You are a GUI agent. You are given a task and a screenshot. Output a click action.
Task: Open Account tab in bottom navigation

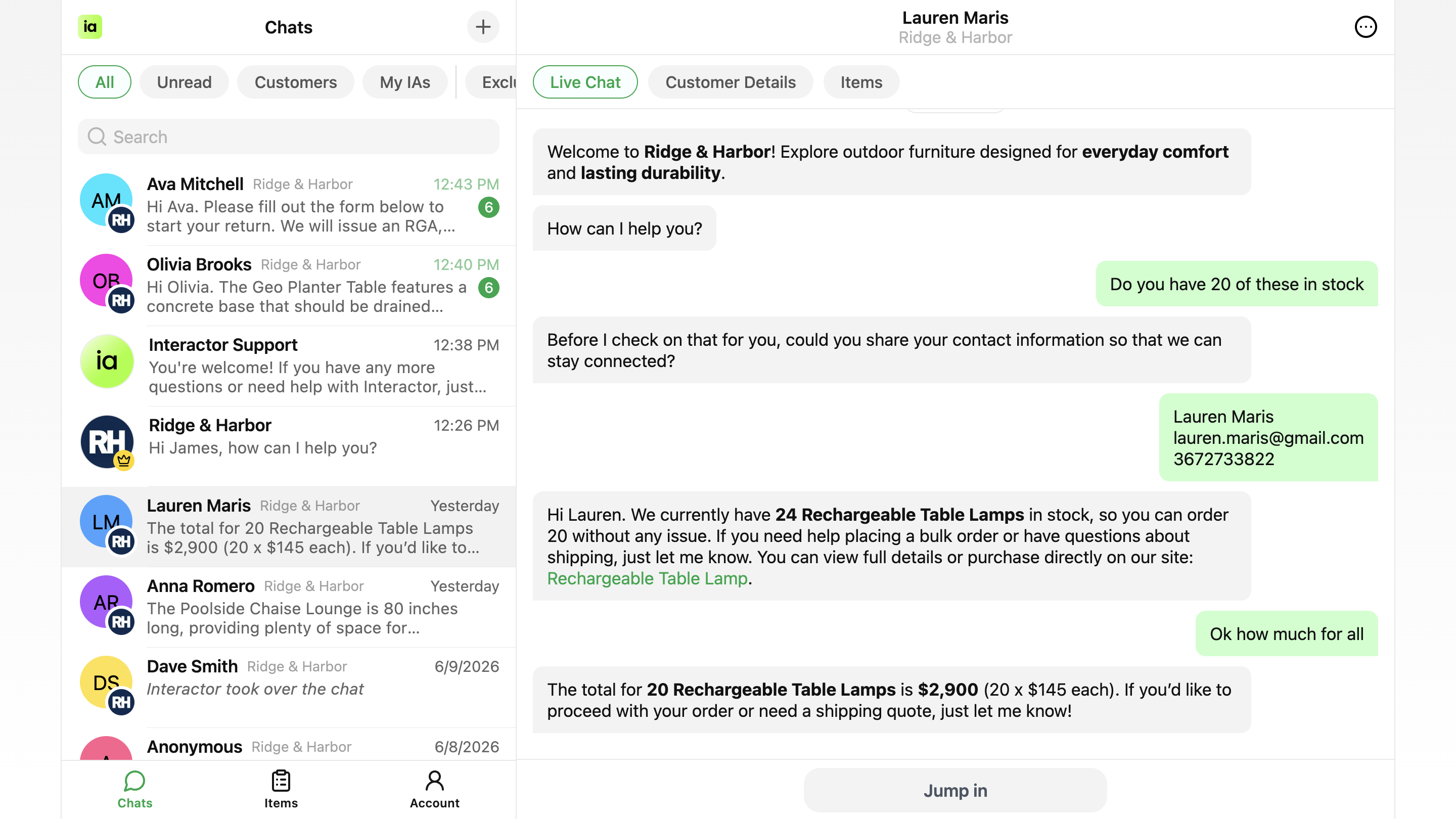[x=435, y=790]
